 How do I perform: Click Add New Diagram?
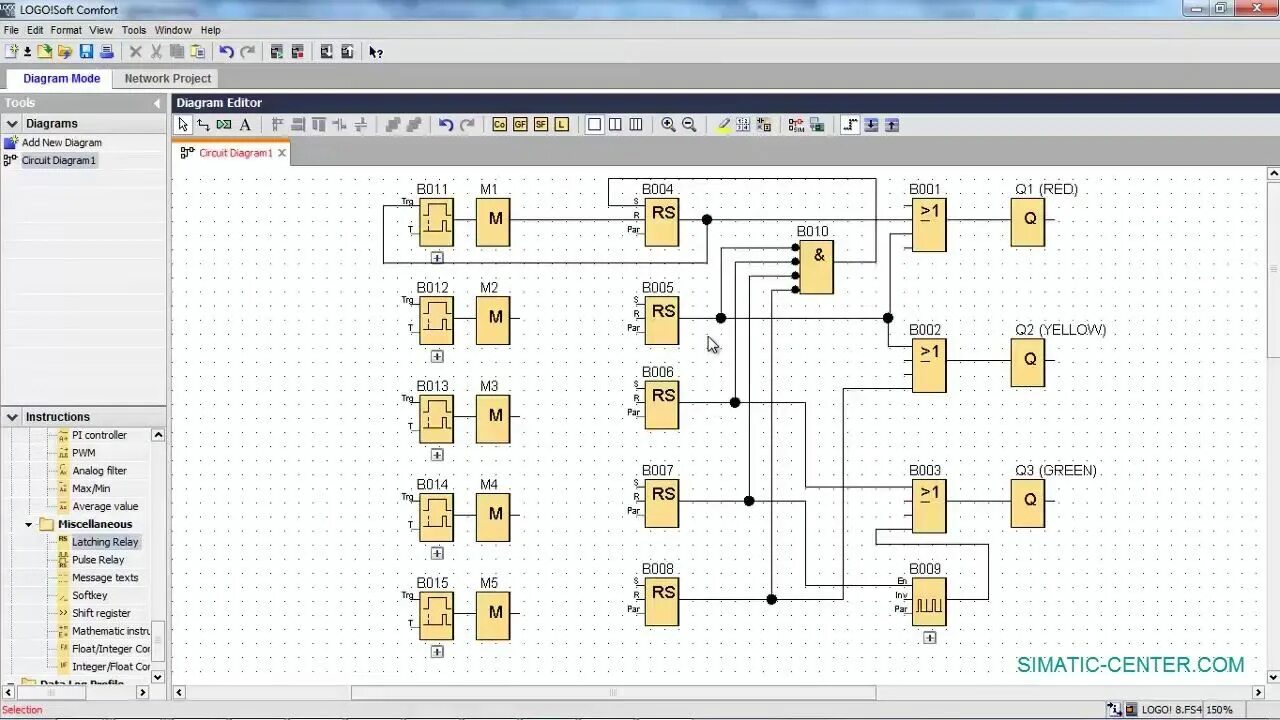click(x=62, y=143)
